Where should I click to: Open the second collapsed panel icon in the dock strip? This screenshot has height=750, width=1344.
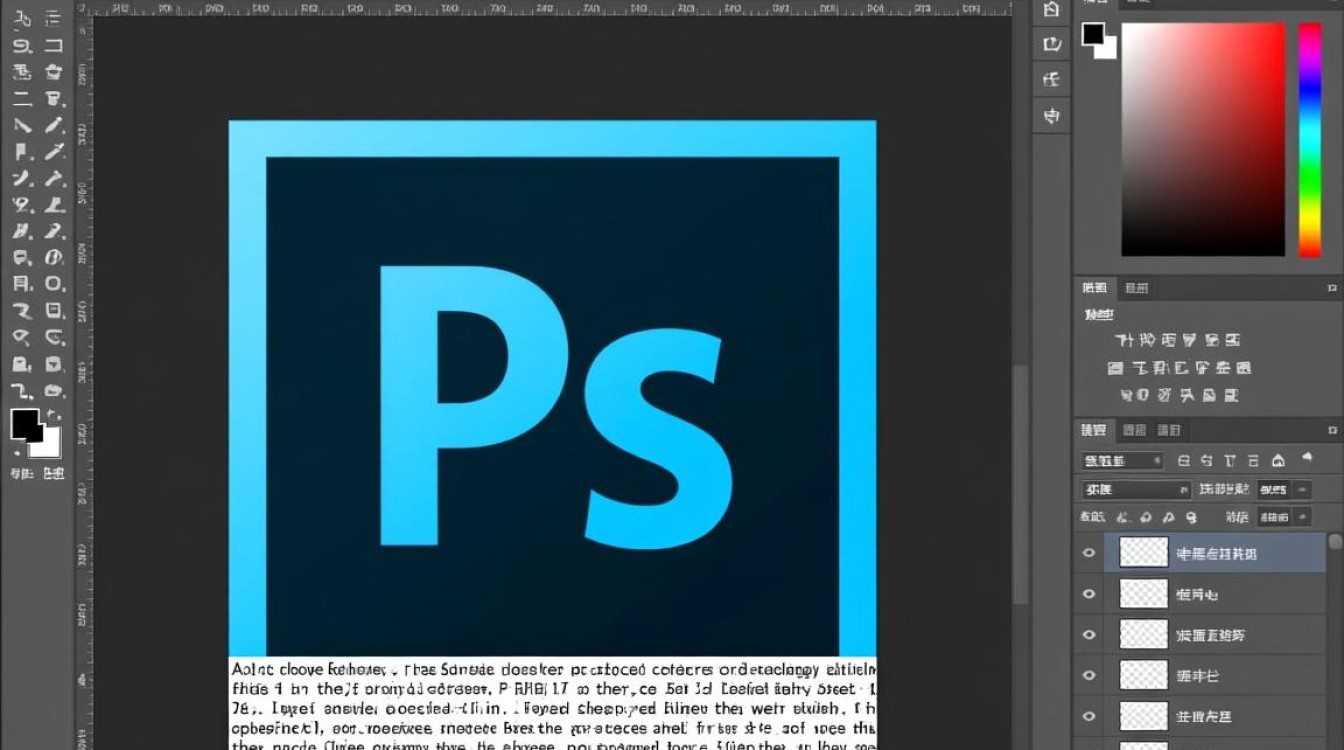1050,44
